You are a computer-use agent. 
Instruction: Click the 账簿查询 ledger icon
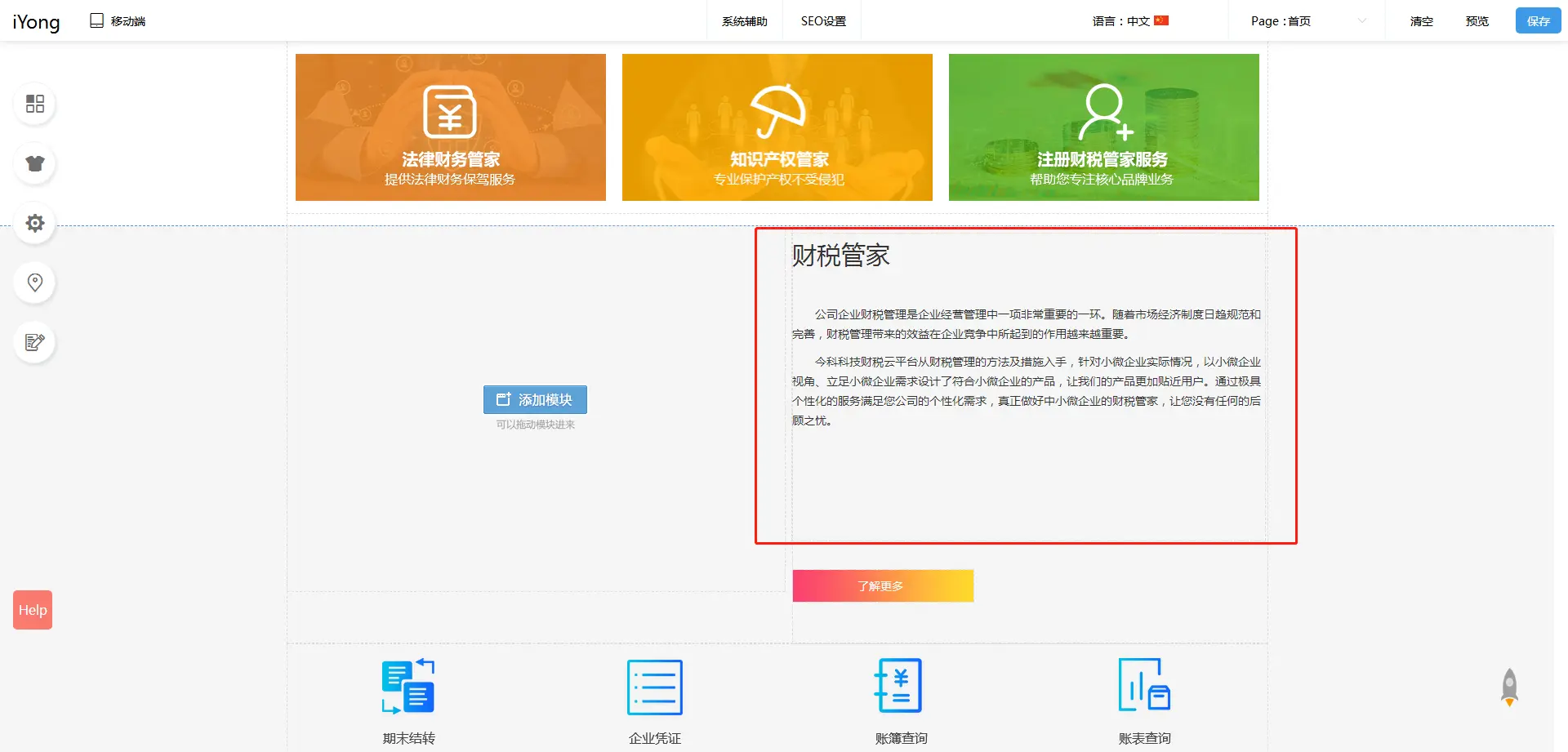coord(899,687)
